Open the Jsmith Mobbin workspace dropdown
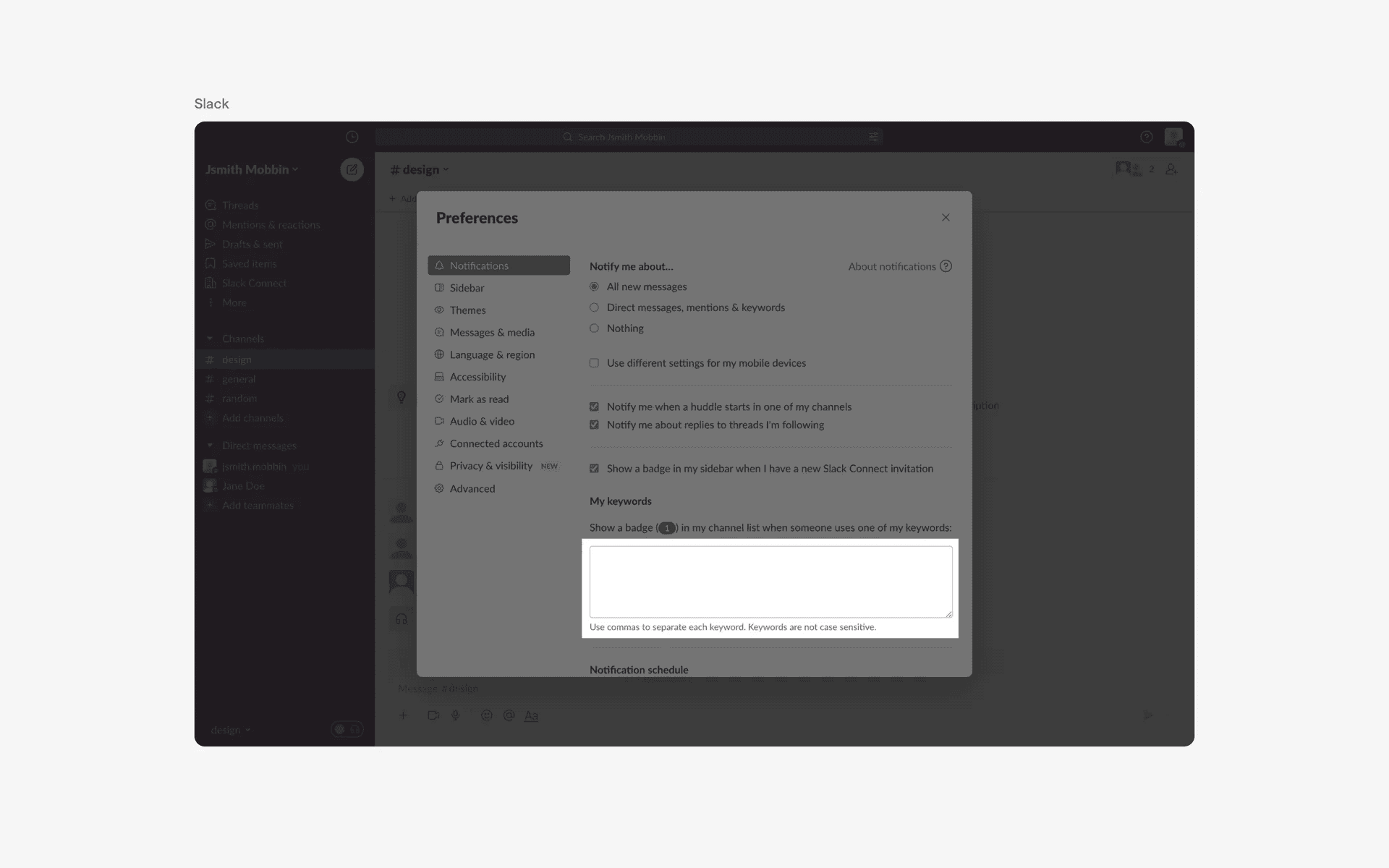 tap(252, 169)
